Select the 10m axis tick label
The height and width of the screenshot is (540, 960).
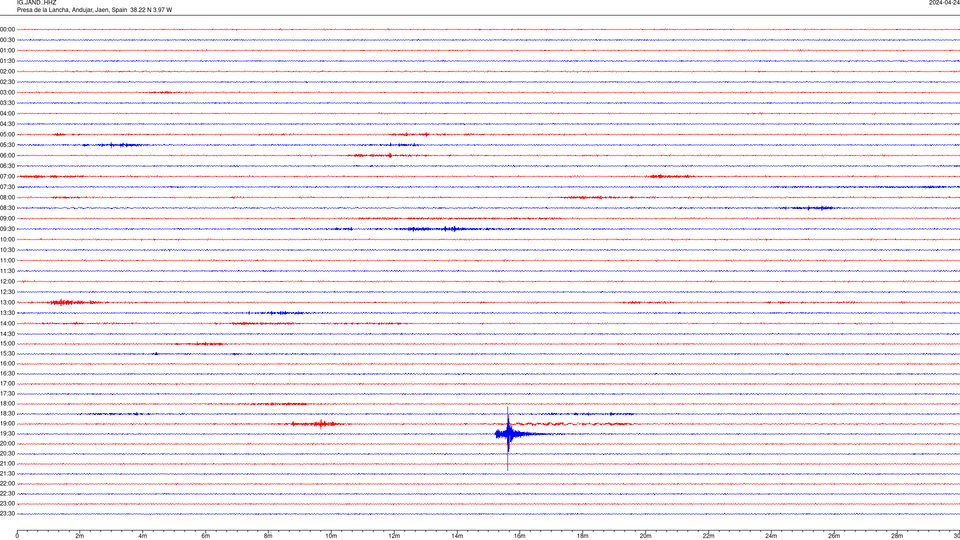click(331, 536)
